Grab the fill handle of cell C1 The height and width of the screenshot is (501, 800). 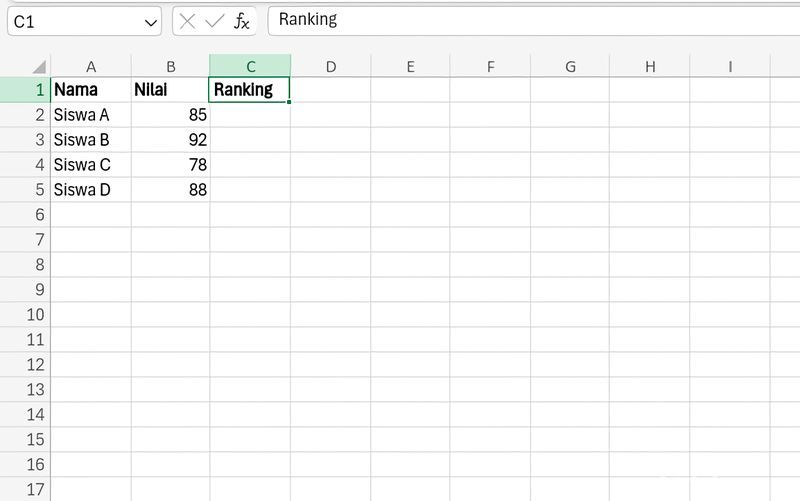[289, 102]
